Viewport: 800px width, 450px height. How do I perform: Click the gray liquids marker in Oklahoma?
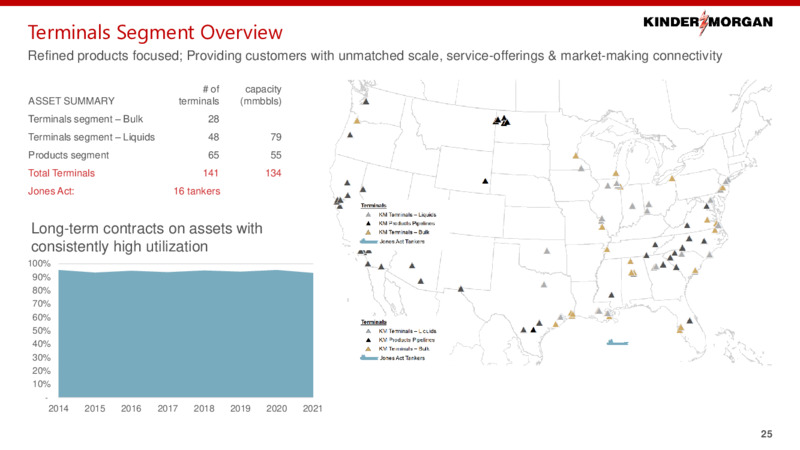click(547, 251)
